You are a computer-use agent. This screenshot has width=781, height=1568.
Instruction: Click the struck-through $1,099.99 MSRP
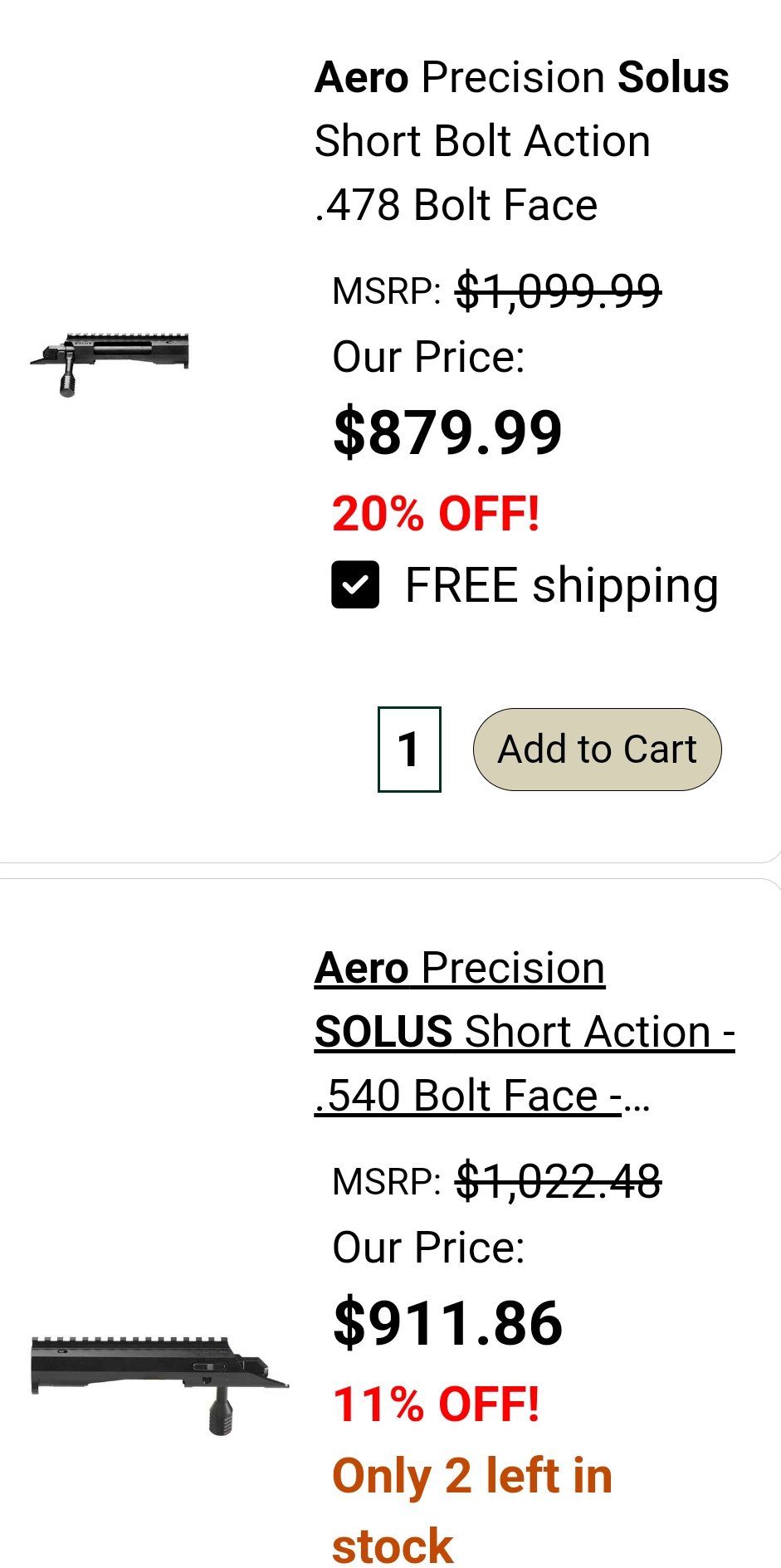[x=558, y=291]
